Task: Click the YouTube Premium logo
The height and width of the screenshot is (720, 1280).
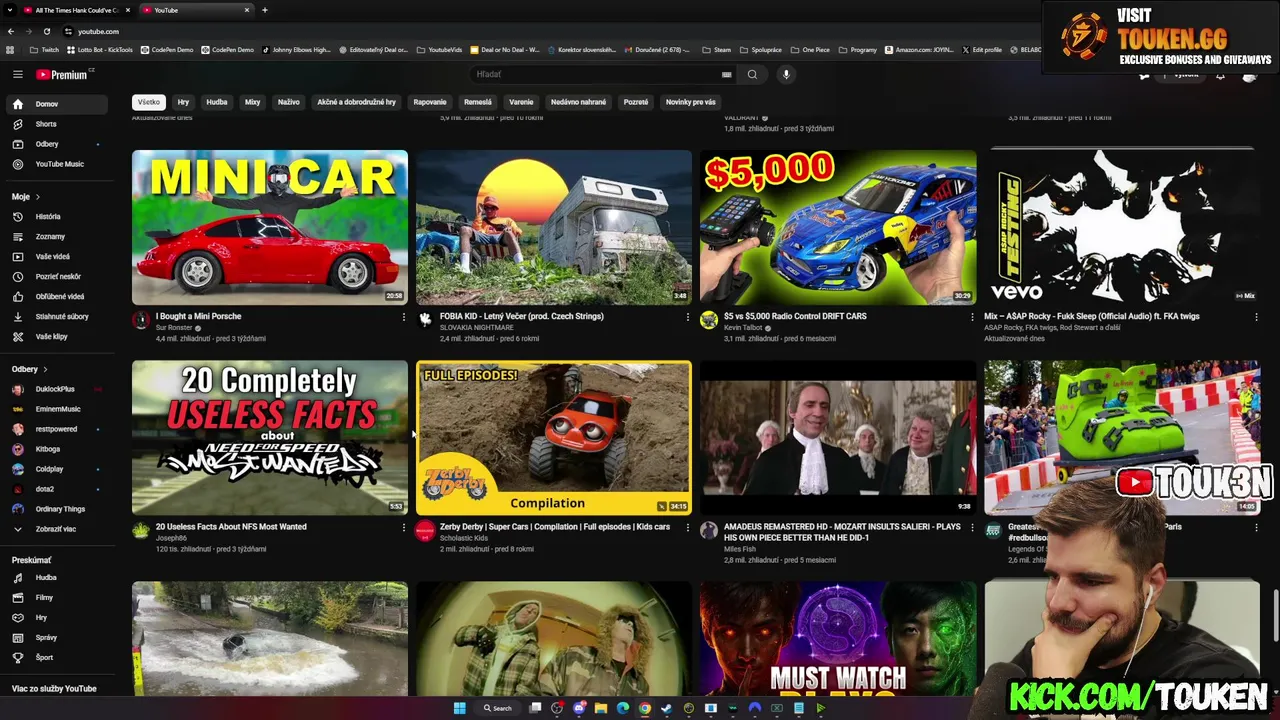Action: click(62, 74)
